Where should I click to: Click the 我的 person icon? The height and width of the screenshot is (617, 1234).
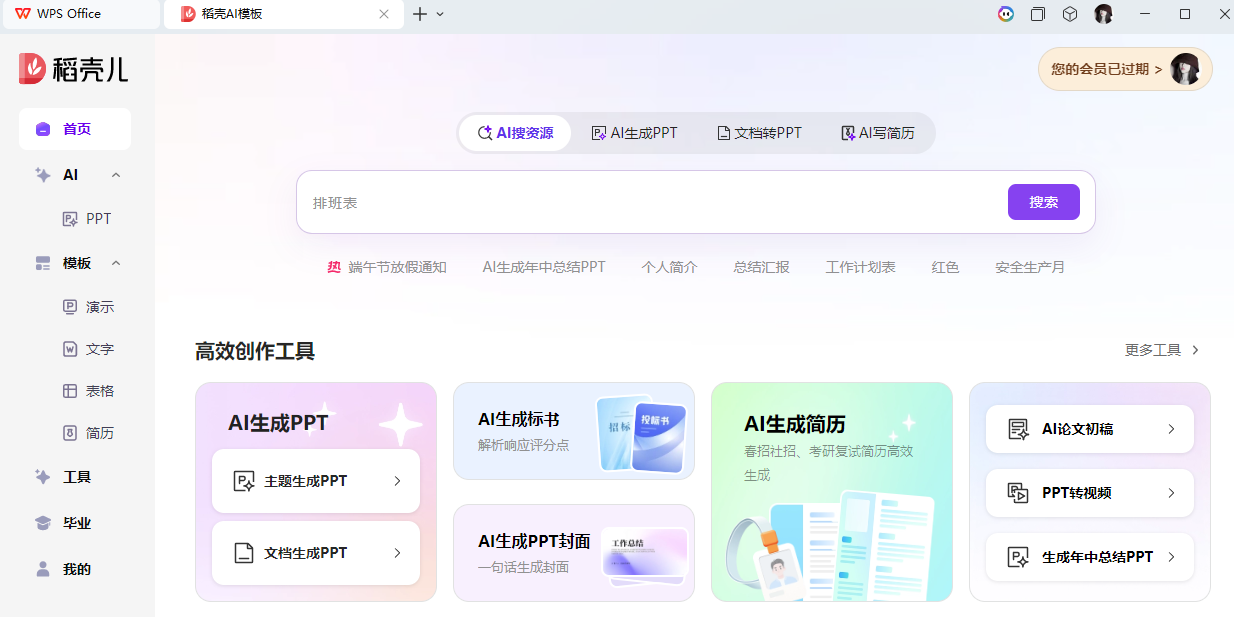[43, 569]
